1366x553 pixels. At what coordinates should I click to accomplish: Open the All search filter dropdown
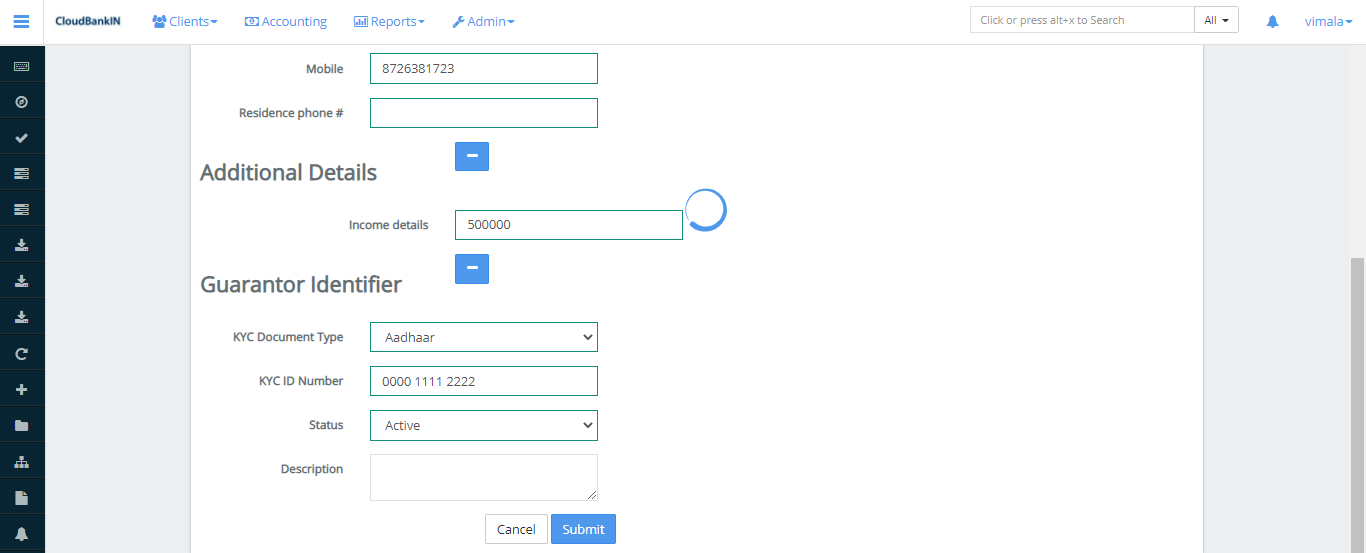[x=1216, y=20]
